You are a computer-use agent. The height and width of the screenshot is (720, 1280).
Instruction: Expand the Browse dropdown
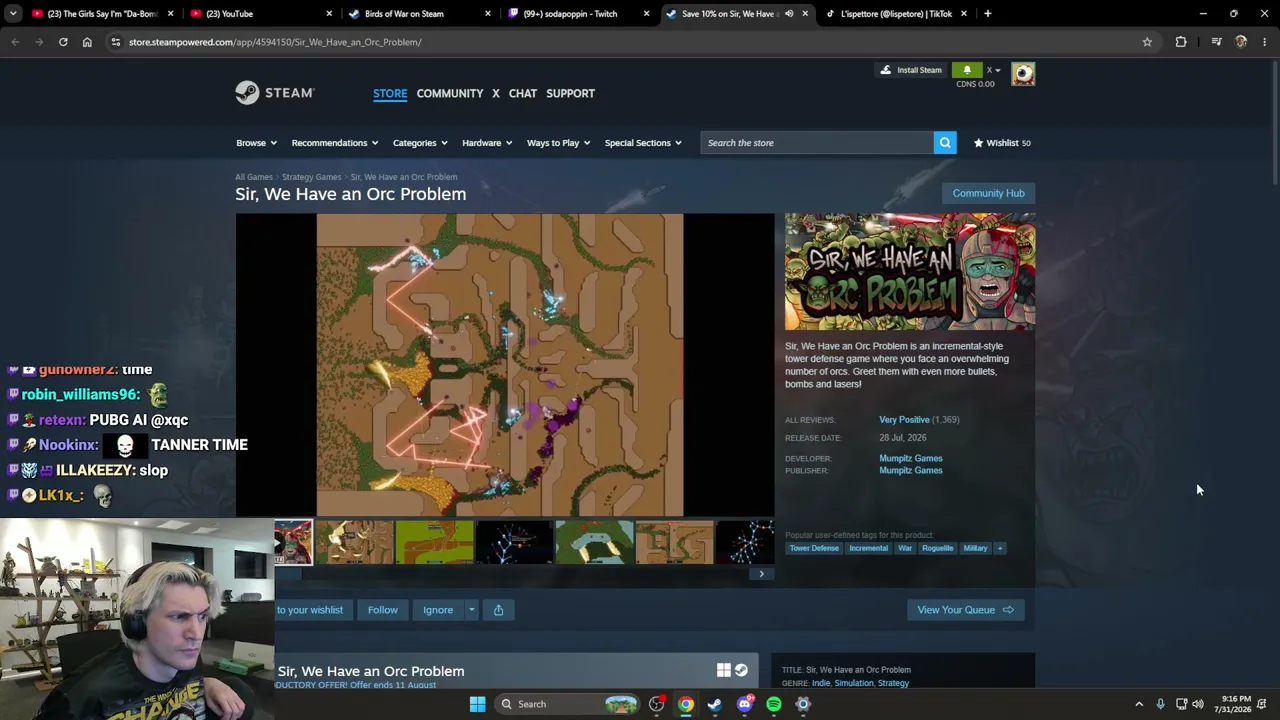[x=256, y=143]
